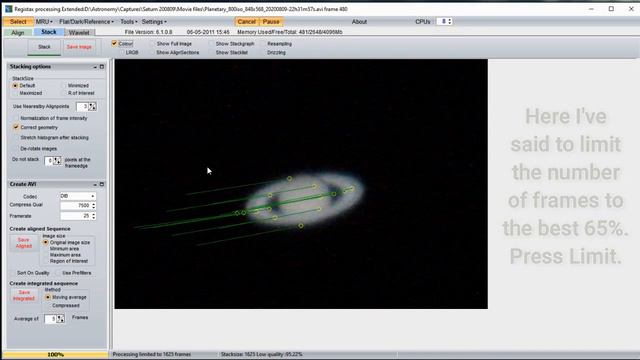The width and height of the screenshot is (640, 360).
Task: Toggle the Colour checkbox
Action: [114, 43]
